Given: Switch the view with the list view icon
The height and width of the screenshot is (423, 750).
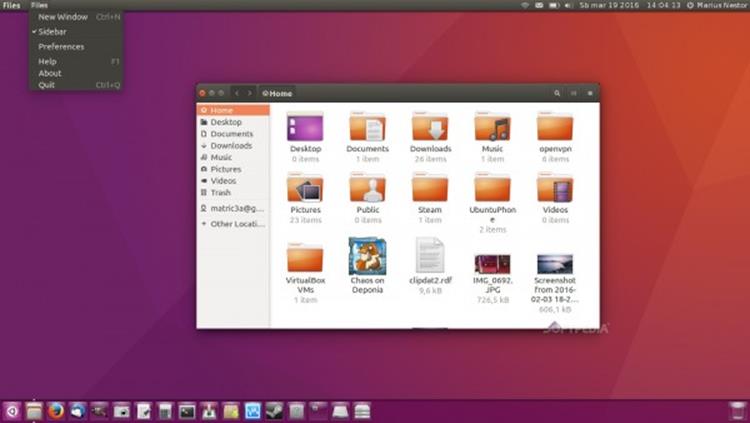Looking at the screenshot, I should (574, 93).
